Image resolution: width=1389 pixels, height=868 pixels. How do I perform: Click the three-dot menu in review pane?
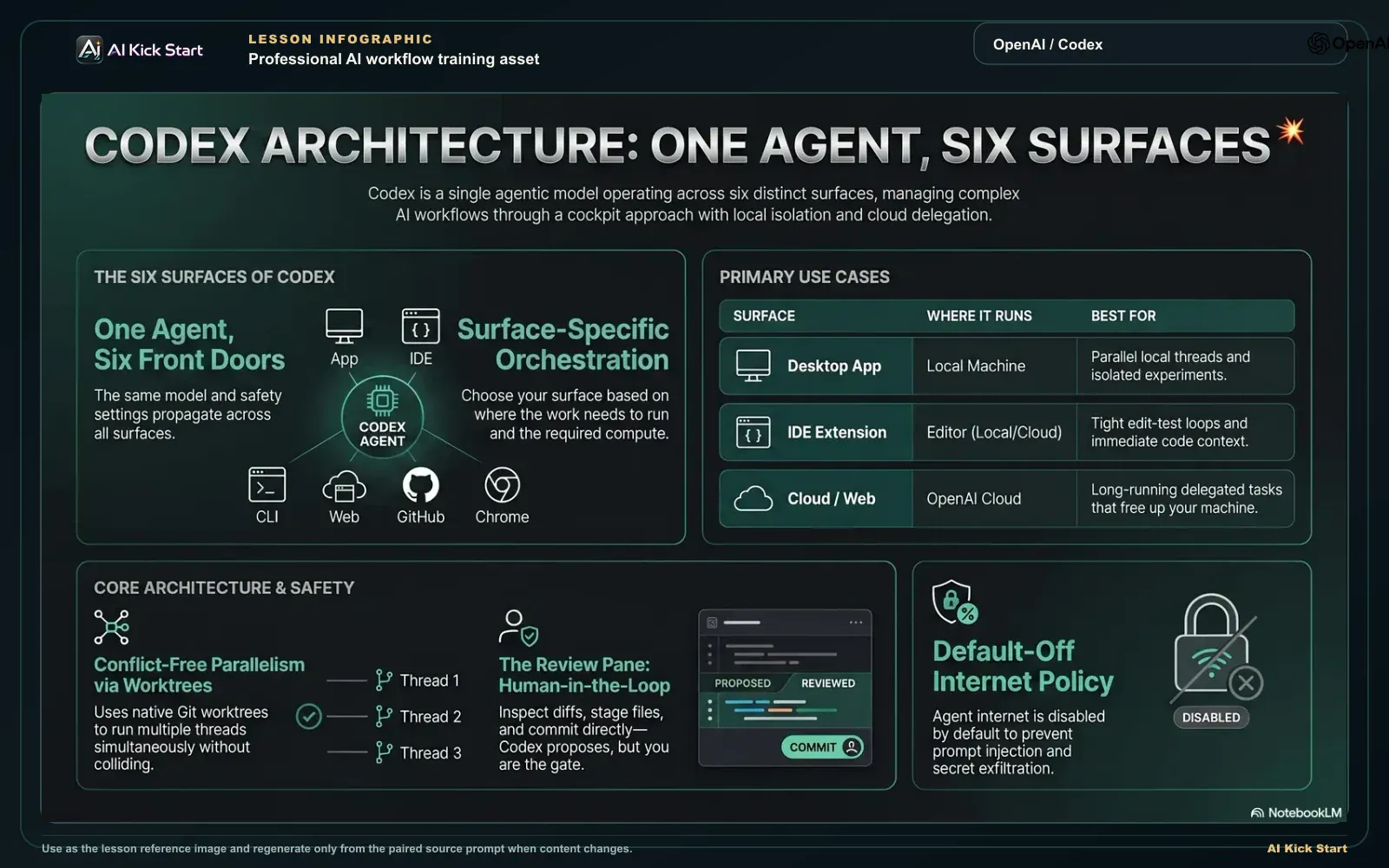856,622
